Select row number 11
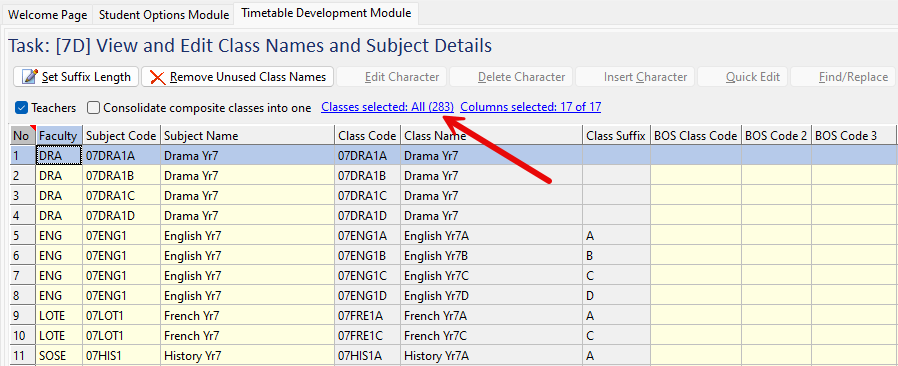 (x=22, y=356)
